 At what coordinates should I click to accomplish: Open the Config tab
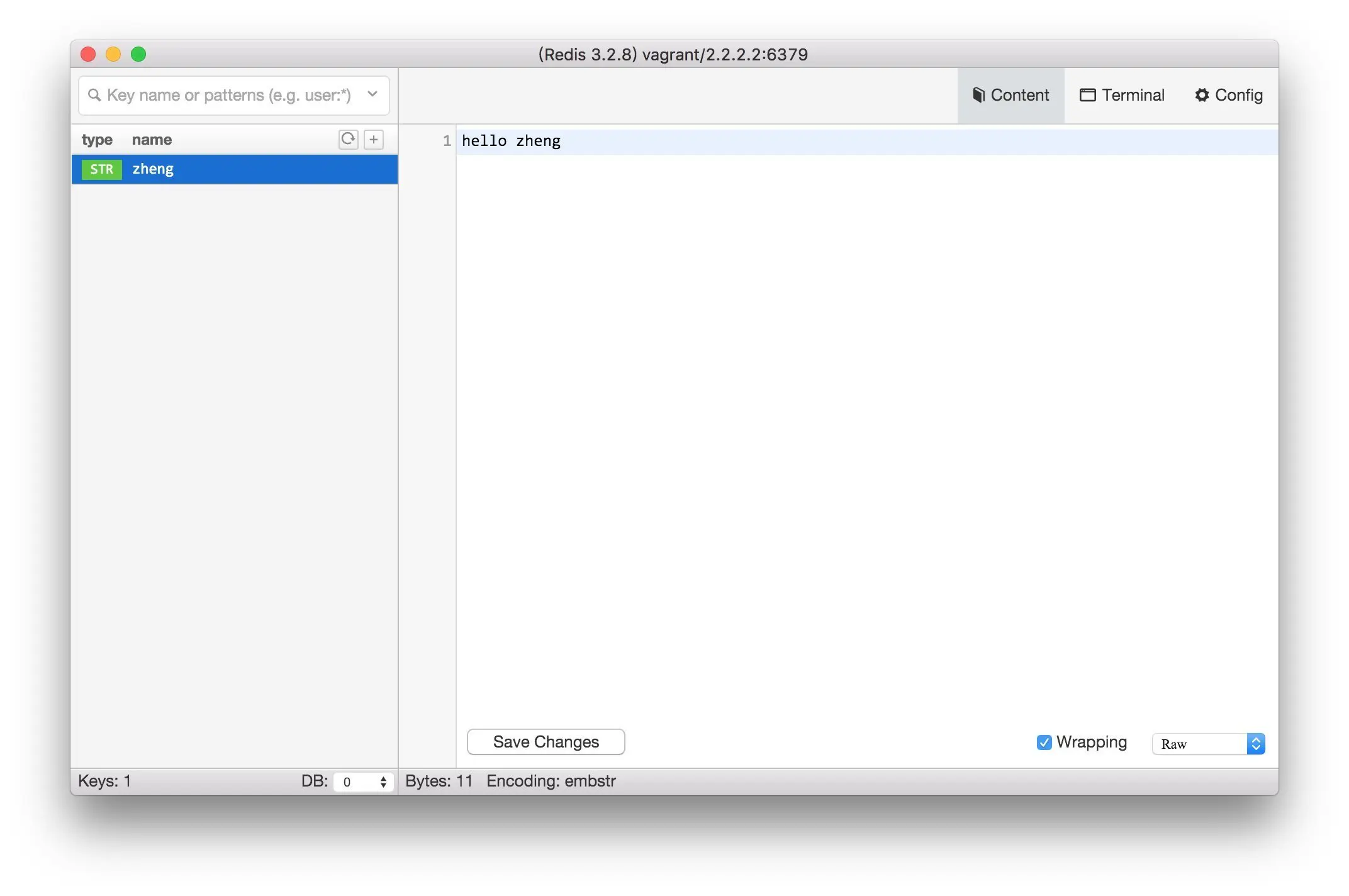1229,95
